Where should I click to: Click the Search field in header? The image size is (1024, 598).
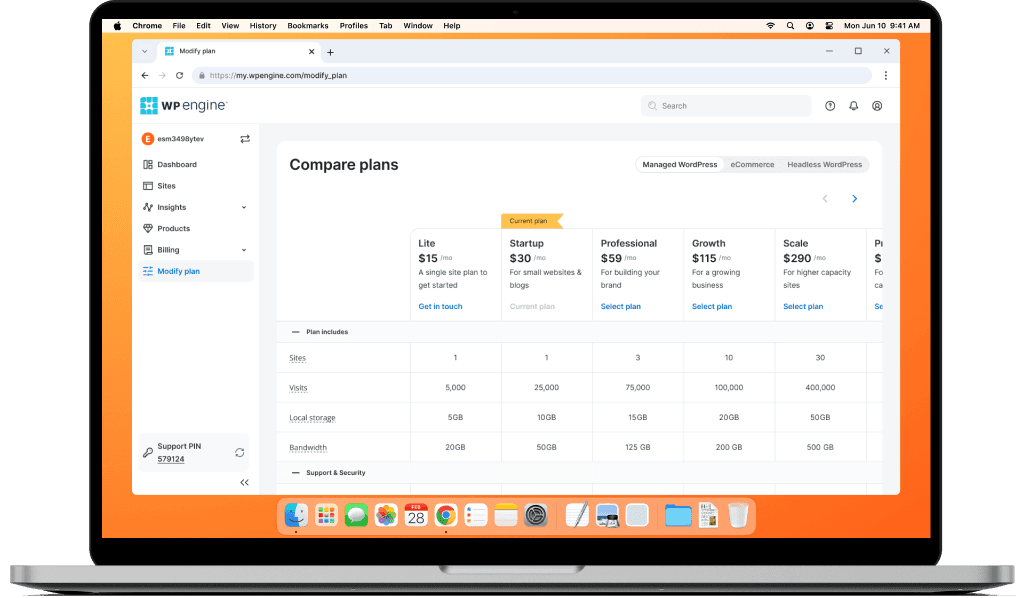click(x=726, y=106)
